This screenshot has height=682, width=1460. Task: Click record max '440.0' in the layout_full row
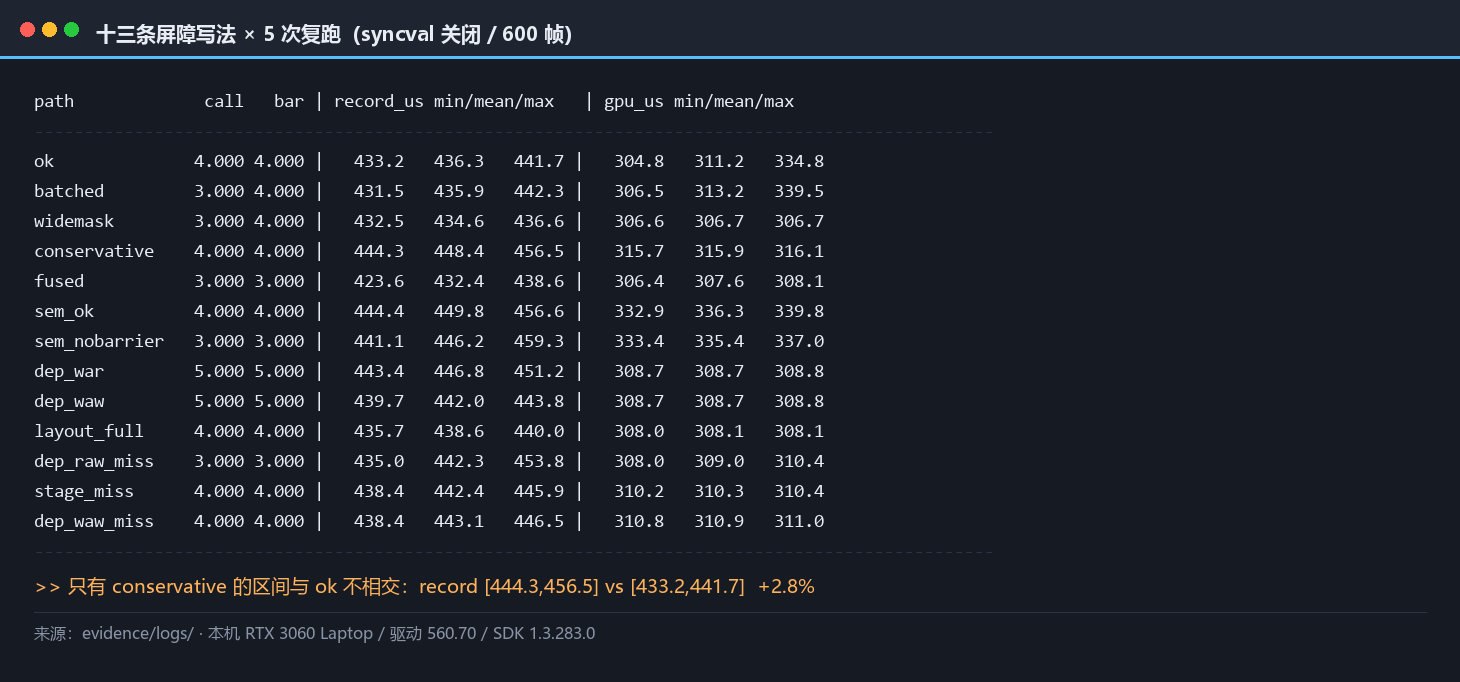(539, 431)
